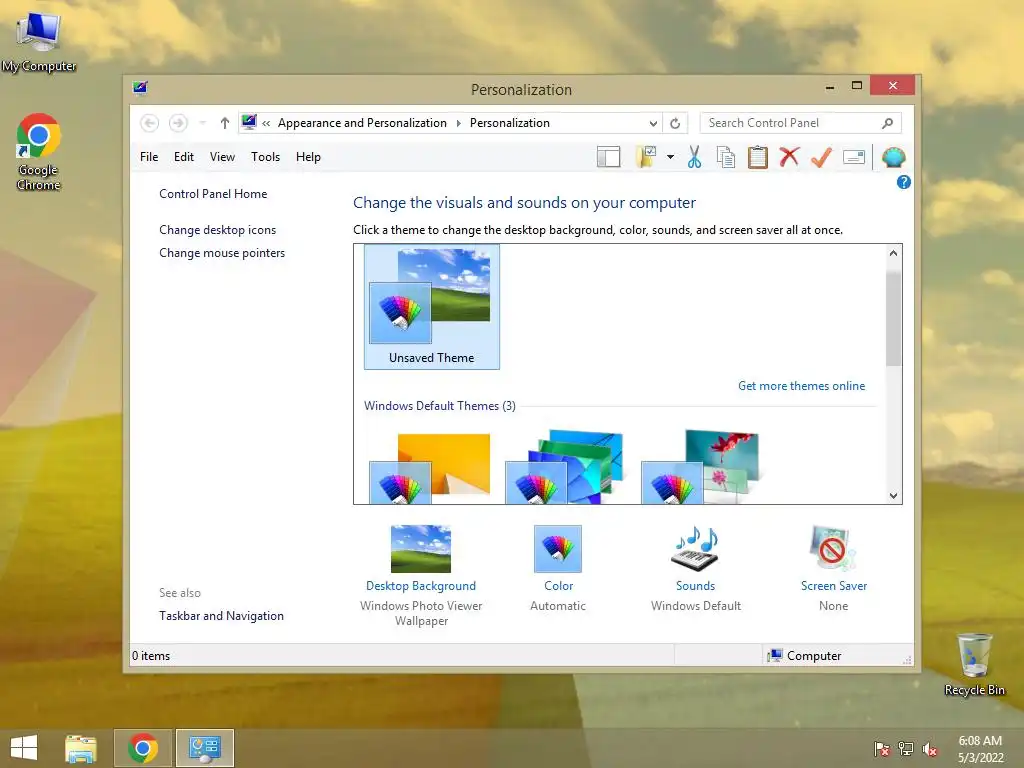Screen dimensions: 1024x768
Task: Click the themes list scroll-up arrow
Action: pyautogui.click(x=893, y=253)
